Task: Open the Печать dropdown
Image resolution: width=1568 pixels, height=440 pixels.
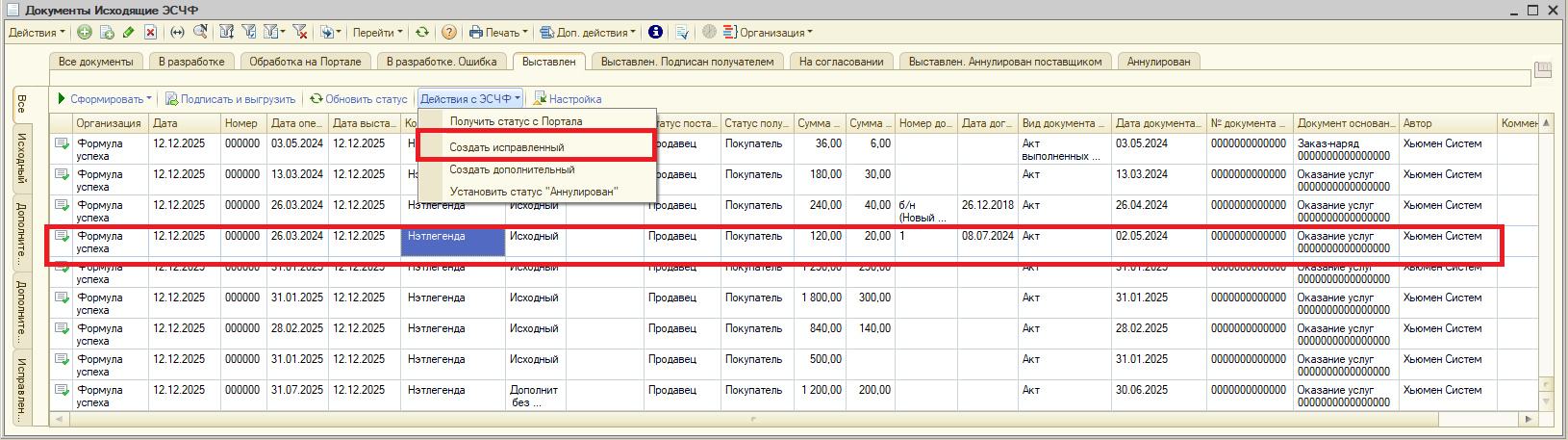Action: pos(498,32)
